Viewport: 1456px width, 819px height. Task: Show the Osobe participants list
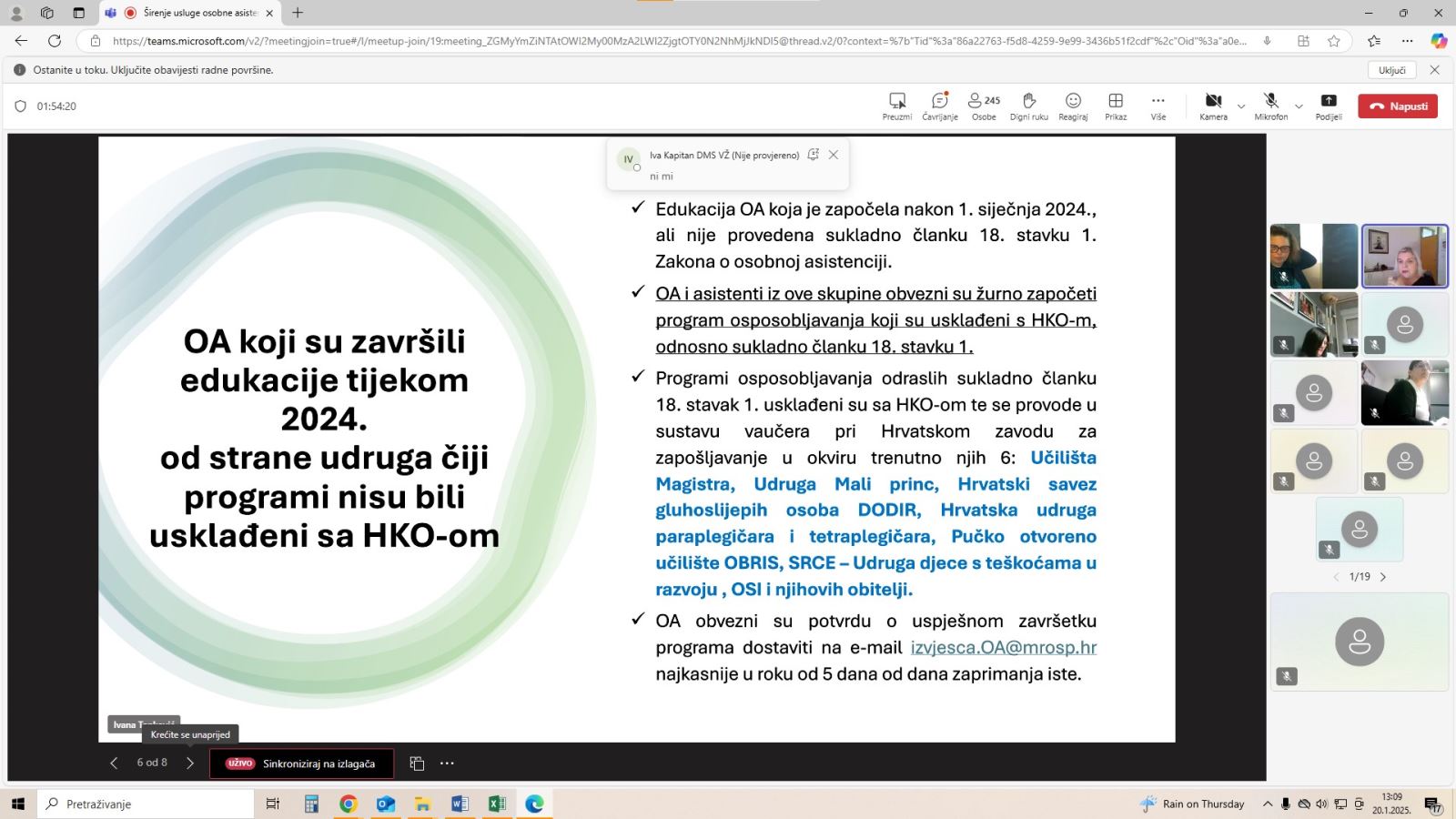coord(984,106)
